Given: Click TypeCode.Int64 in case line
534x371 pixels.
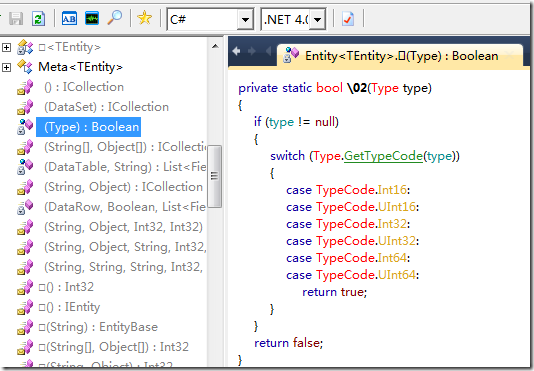Looking at the screenshot, I should (362, 258).
